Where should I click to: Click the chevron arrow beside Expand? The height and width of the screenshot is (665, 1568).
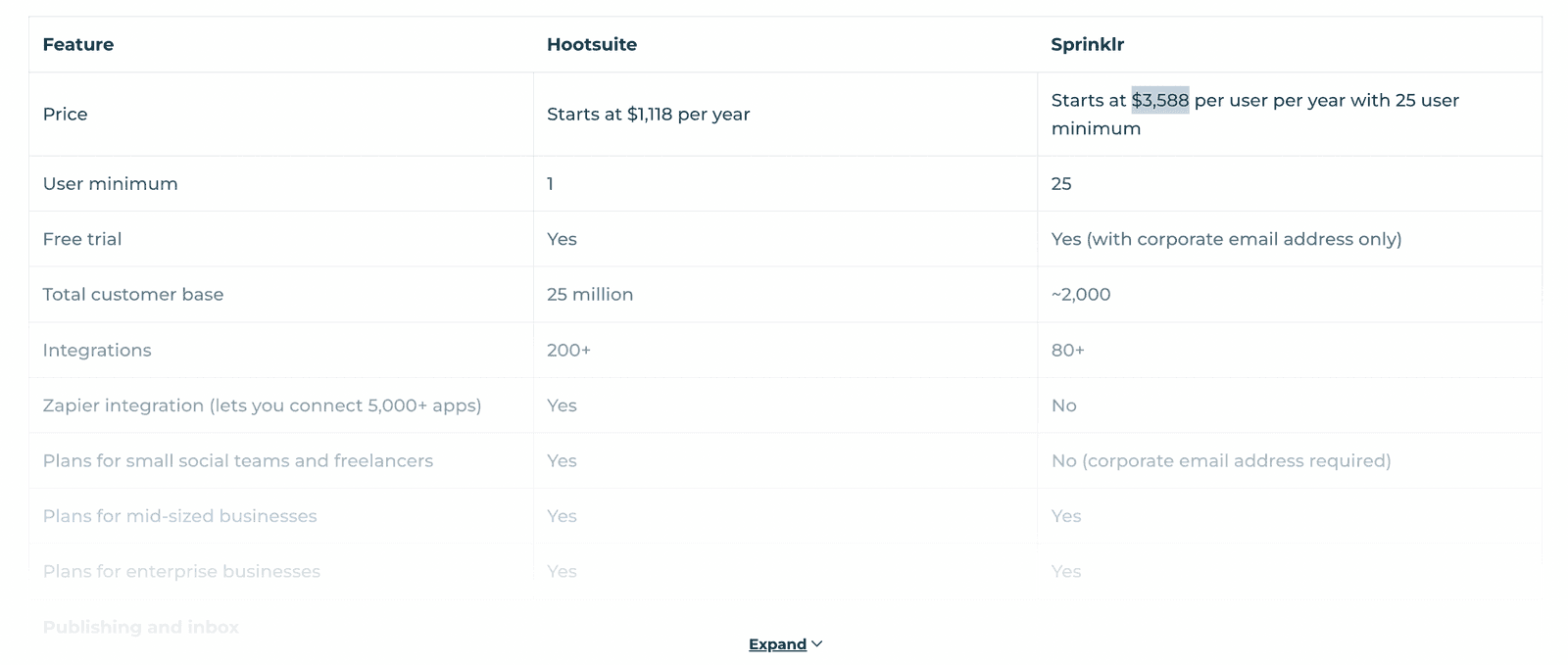coord(817,643)
